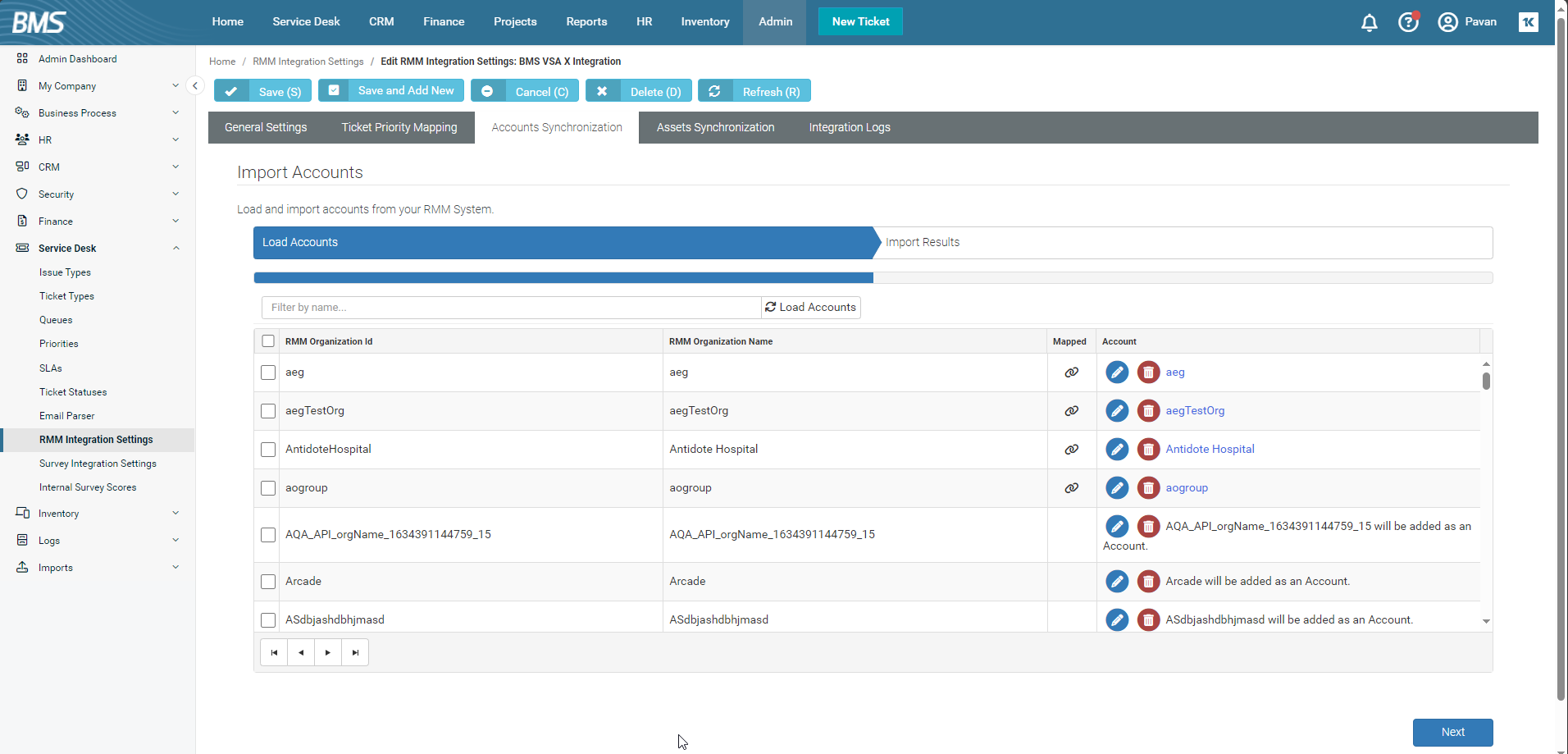Viewport: 1568px width, 754px height.
Task: Click the mapped link icon in aogroup row
Action: point(1071,488)
